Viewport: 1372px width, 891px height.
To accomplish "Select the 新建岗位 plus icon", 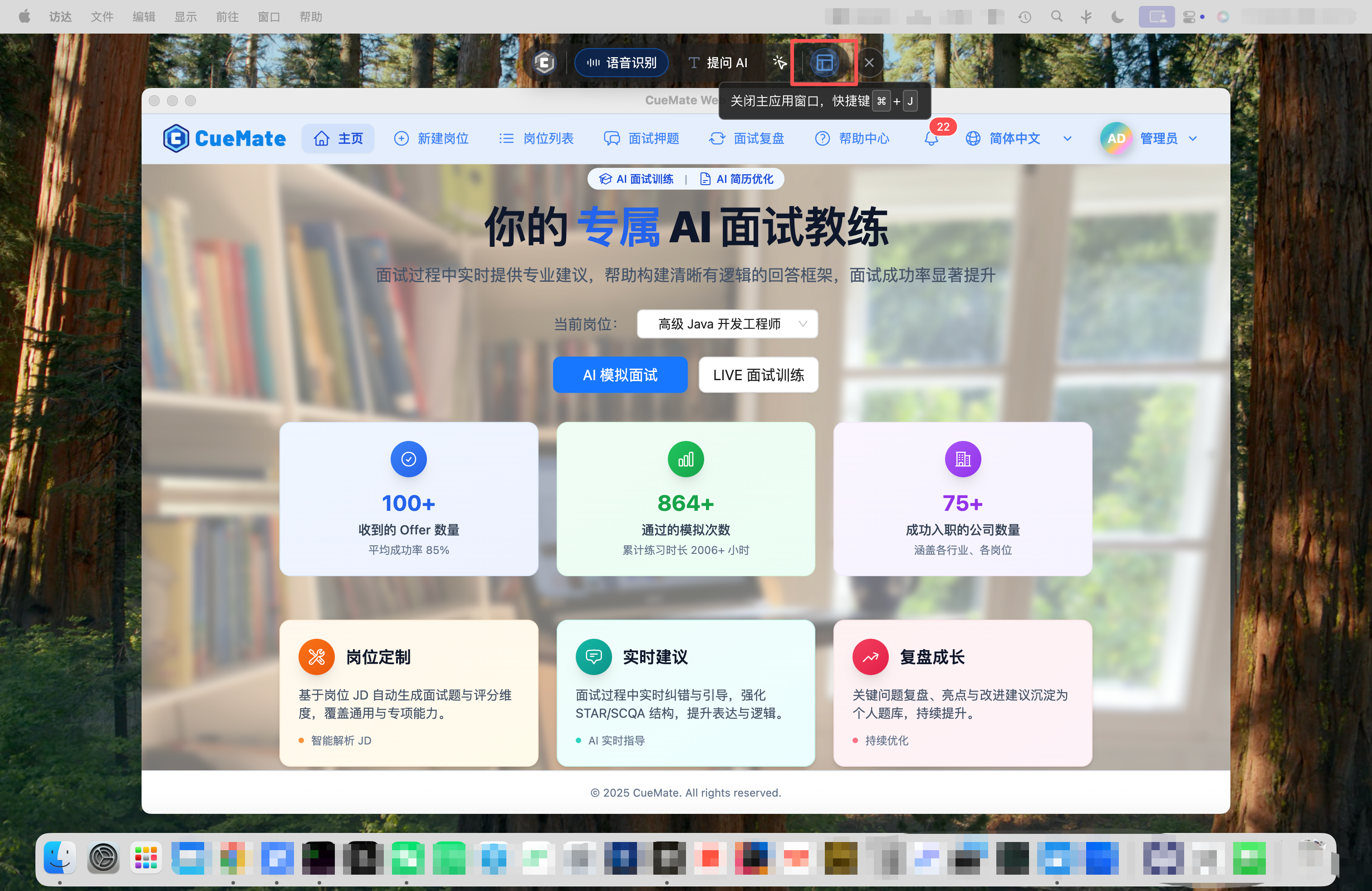I will click(x=401, y=138).
